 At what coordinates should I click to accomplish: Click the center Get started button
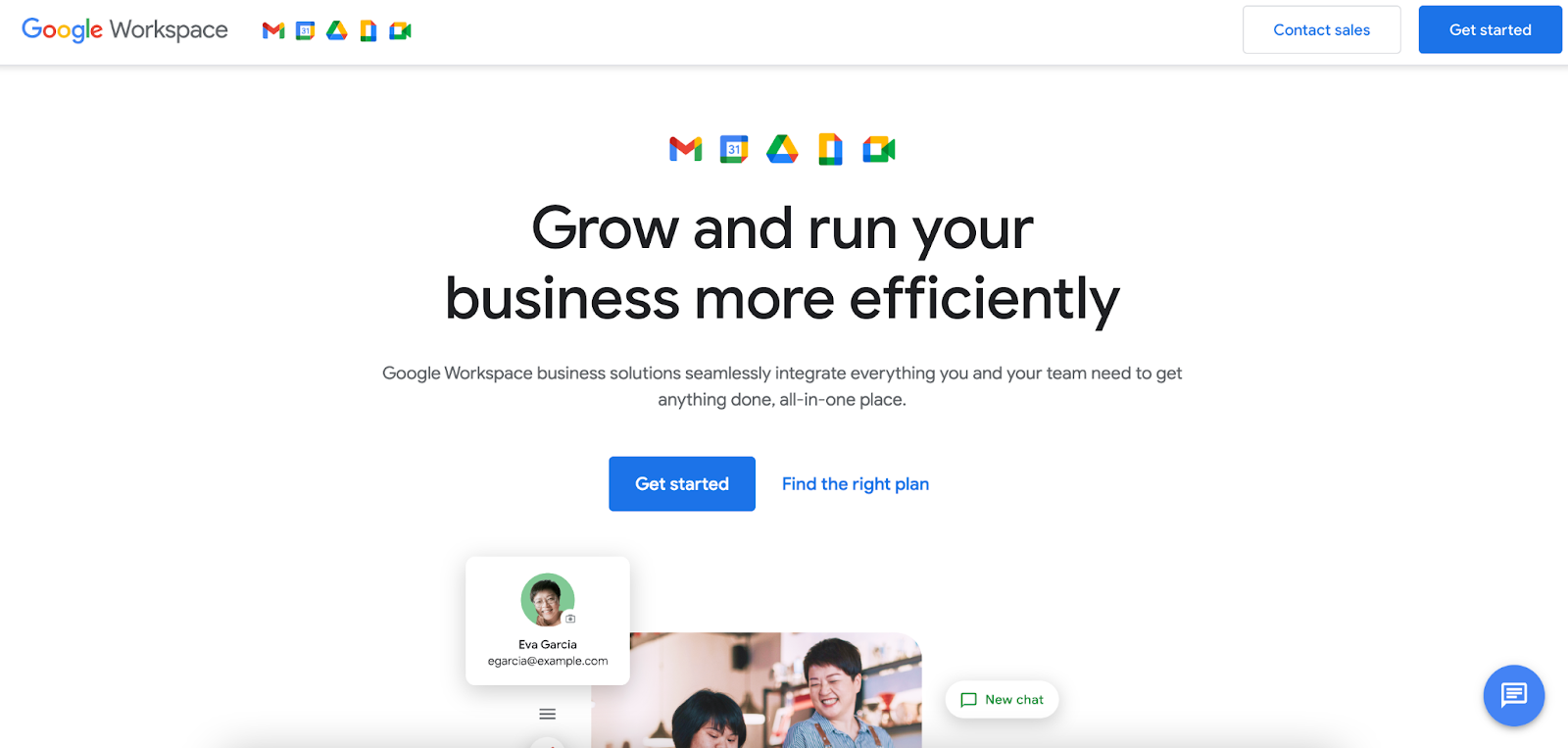point(682,483)
